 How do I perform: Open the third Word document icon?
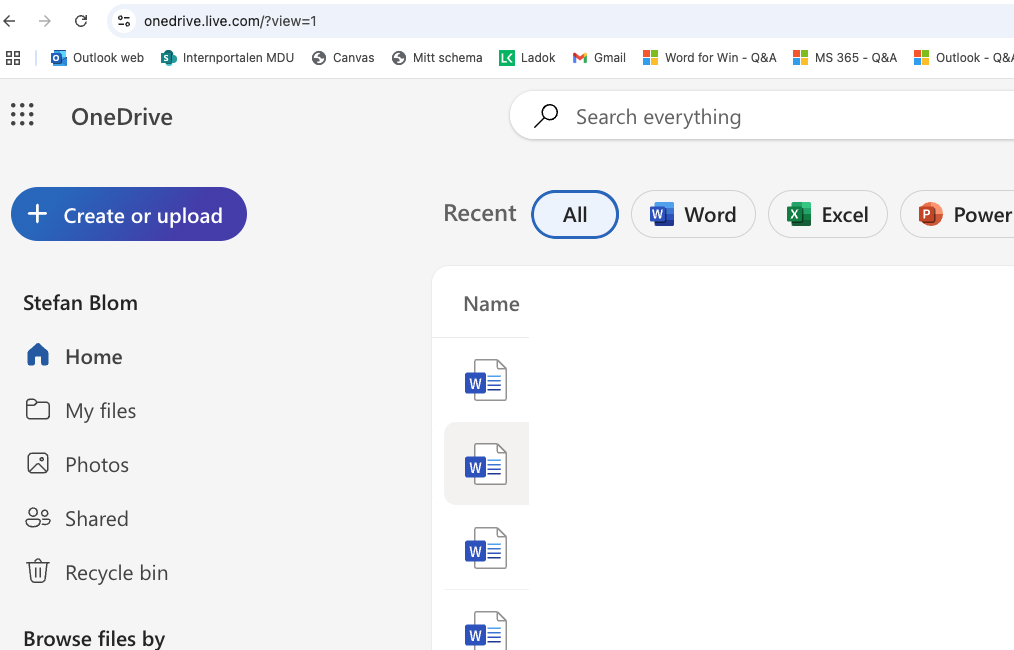tap(486, 548)
